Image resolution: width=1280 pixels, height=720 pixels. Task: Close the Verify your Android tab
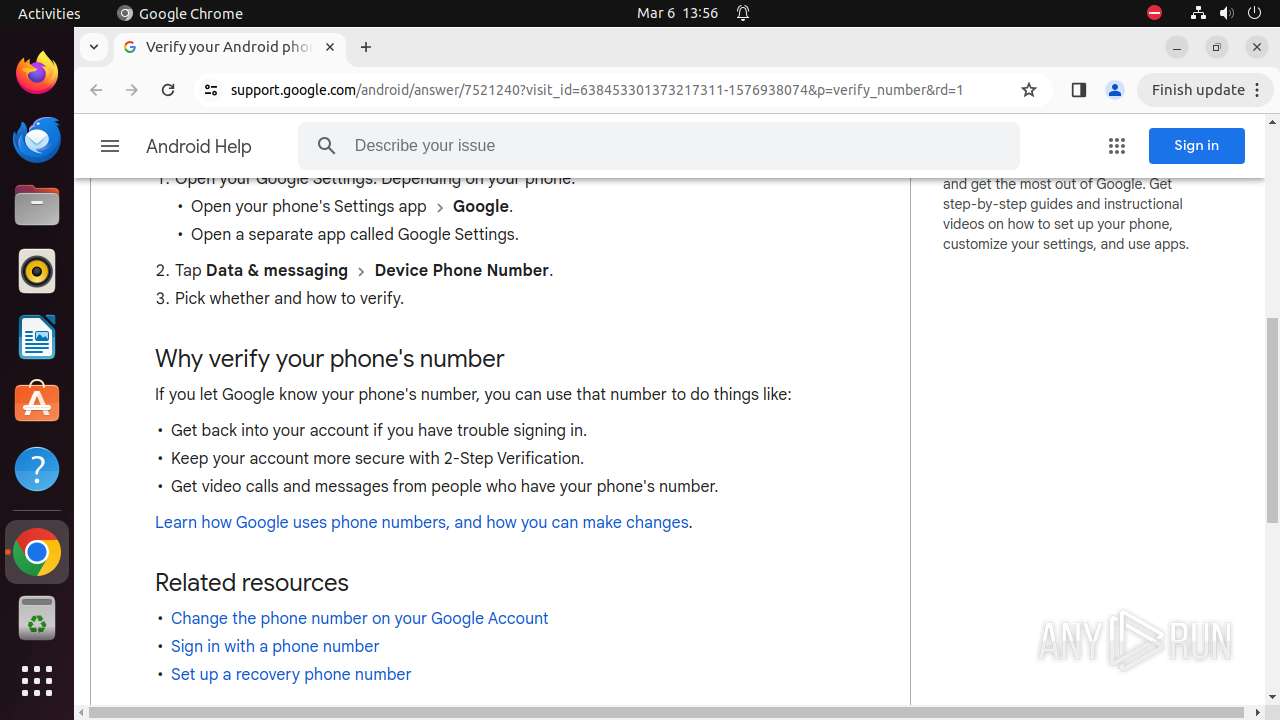329,47
